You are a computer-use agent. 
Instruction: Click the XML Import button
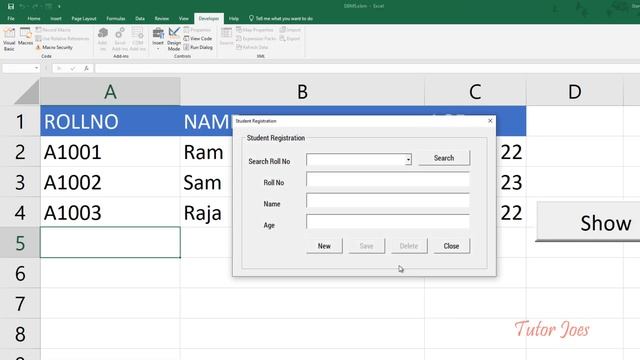(x=290, y=30)
